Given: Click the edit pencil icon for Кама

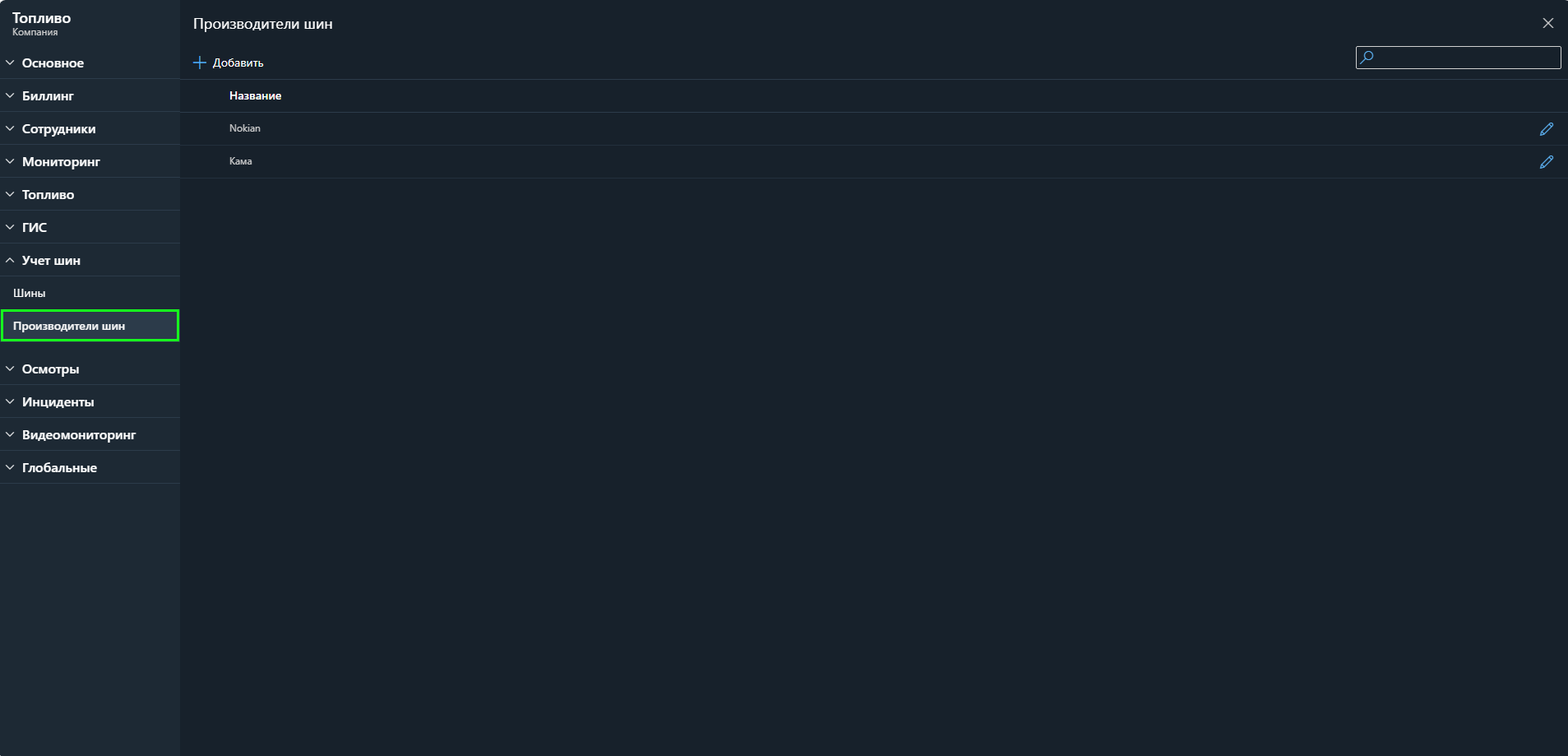Looking at the screenshot, I should pyautogui.click(x=1547, y=161).
